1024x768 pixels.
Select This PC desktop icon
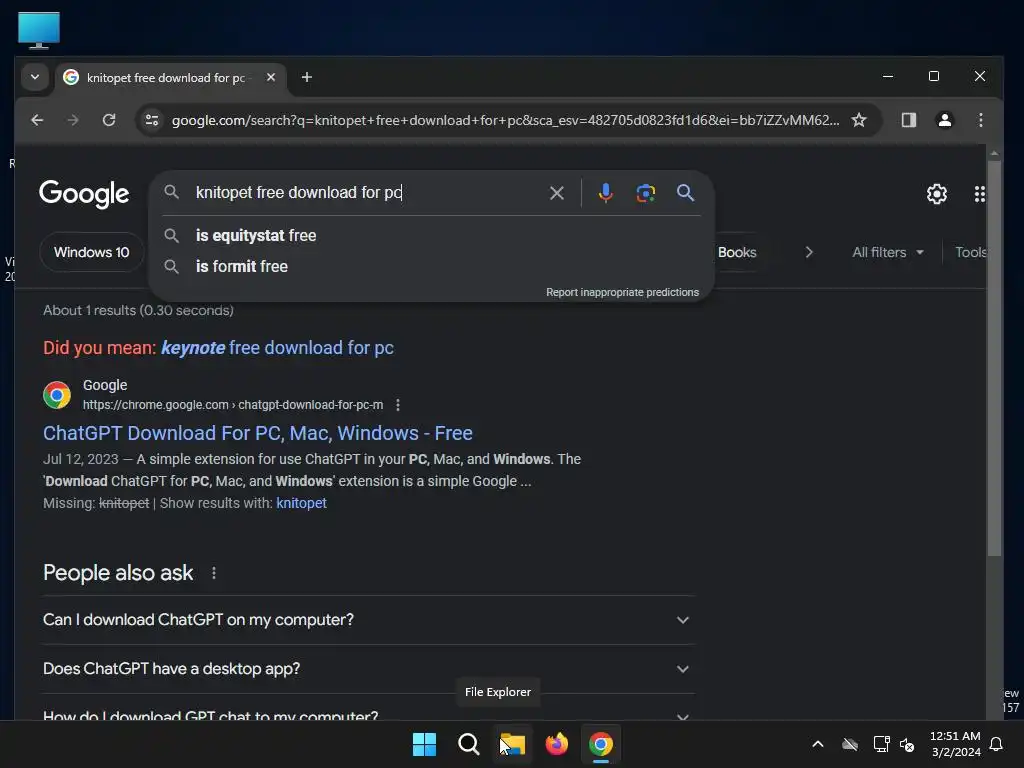(39, 30)
